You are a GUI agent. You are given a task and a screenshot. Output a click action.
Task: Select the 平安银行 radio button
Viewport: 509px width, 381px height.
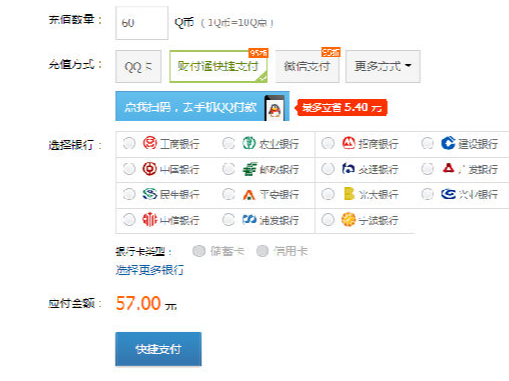coord(228,194)
